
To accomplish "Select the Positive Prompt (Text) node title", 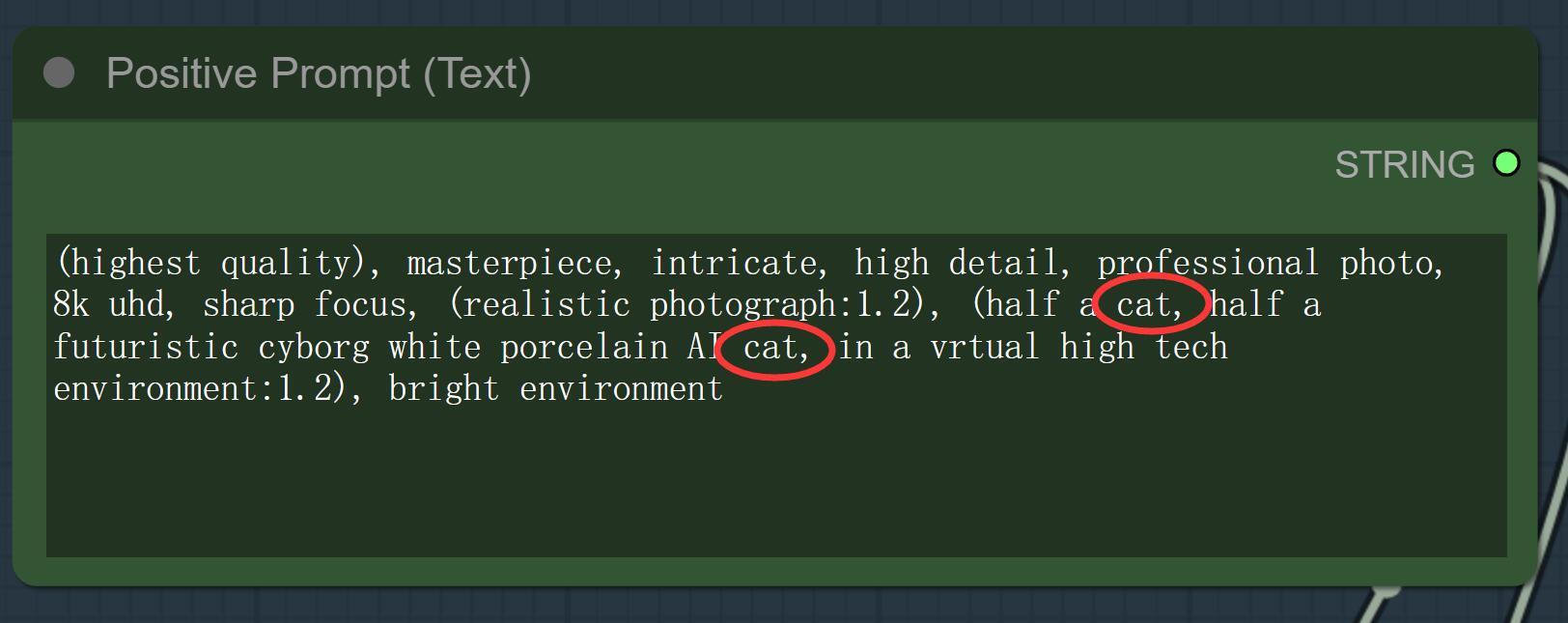I will 319,73.
